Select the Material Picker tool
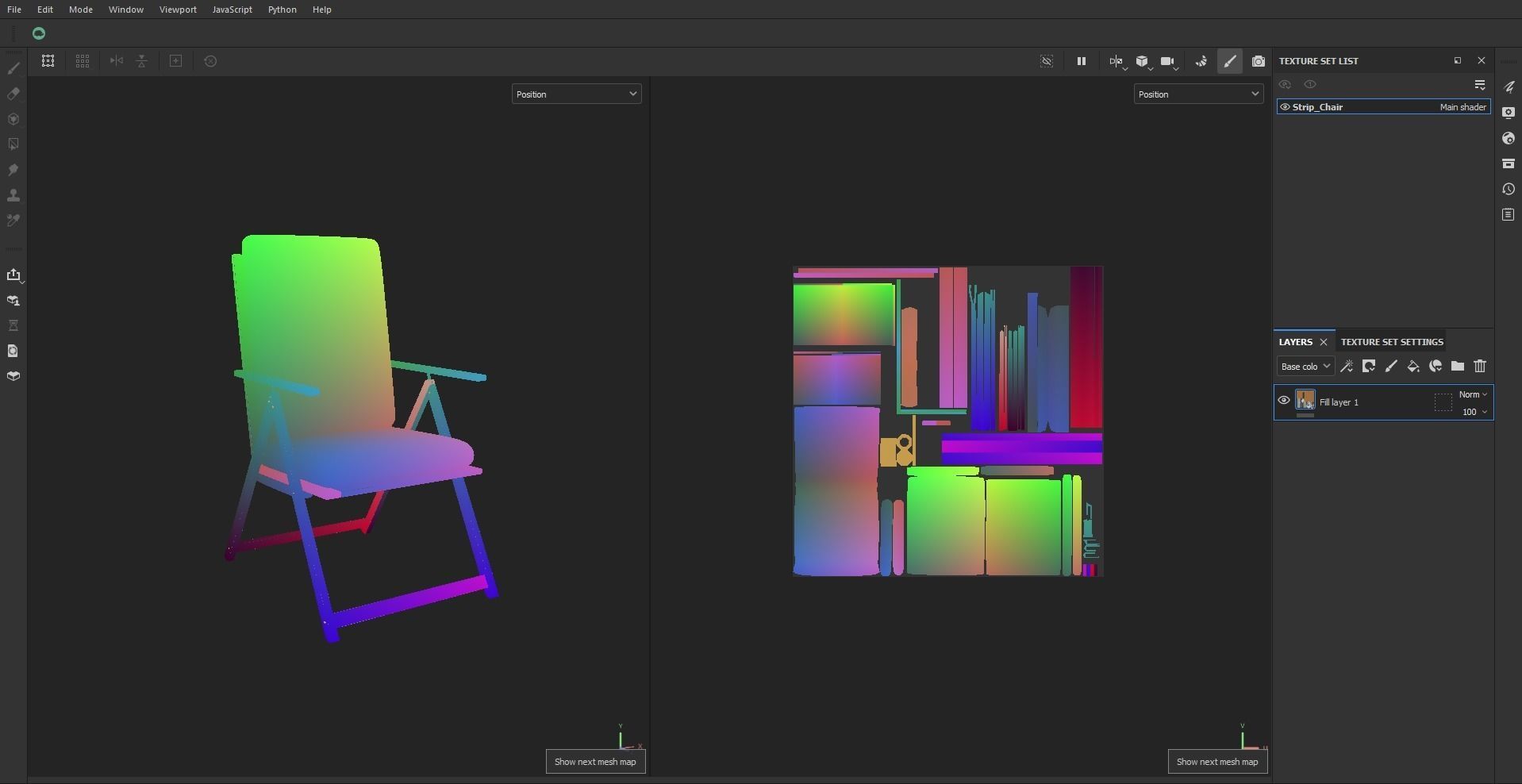 tap(13, 221)
